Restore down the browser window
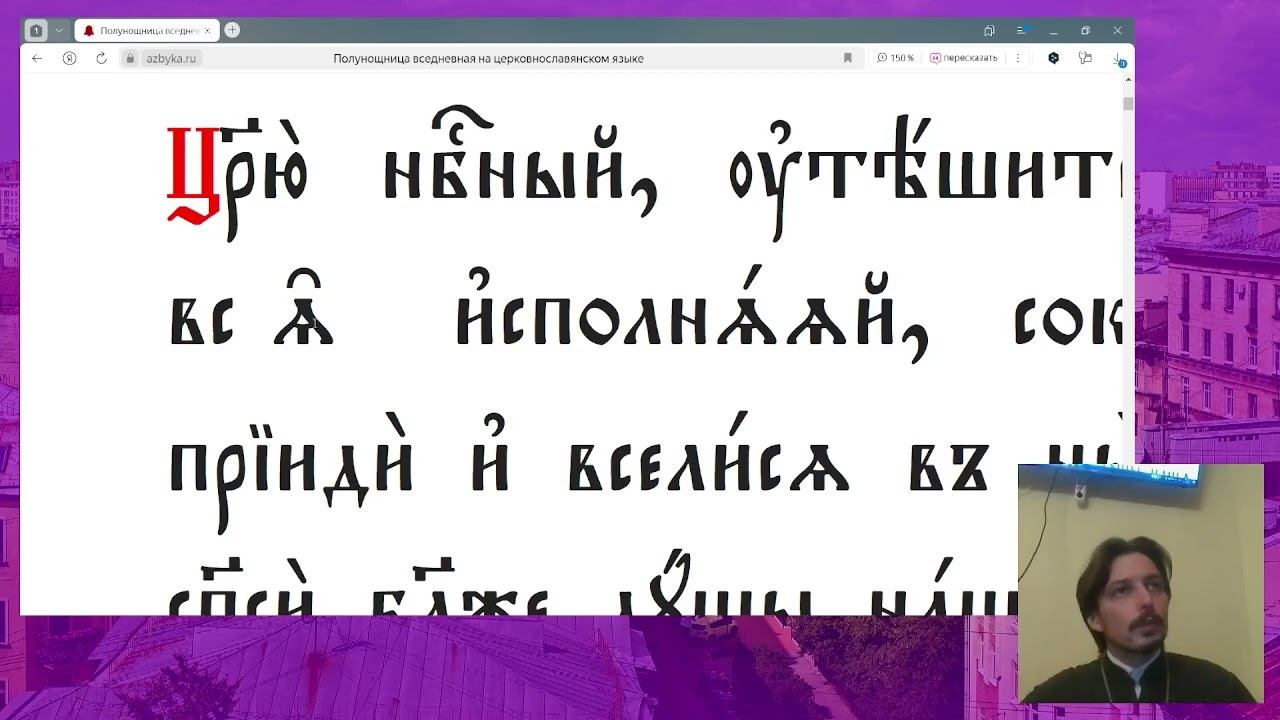This screenshot has width=1280, height=720. tap(1085, 30)
